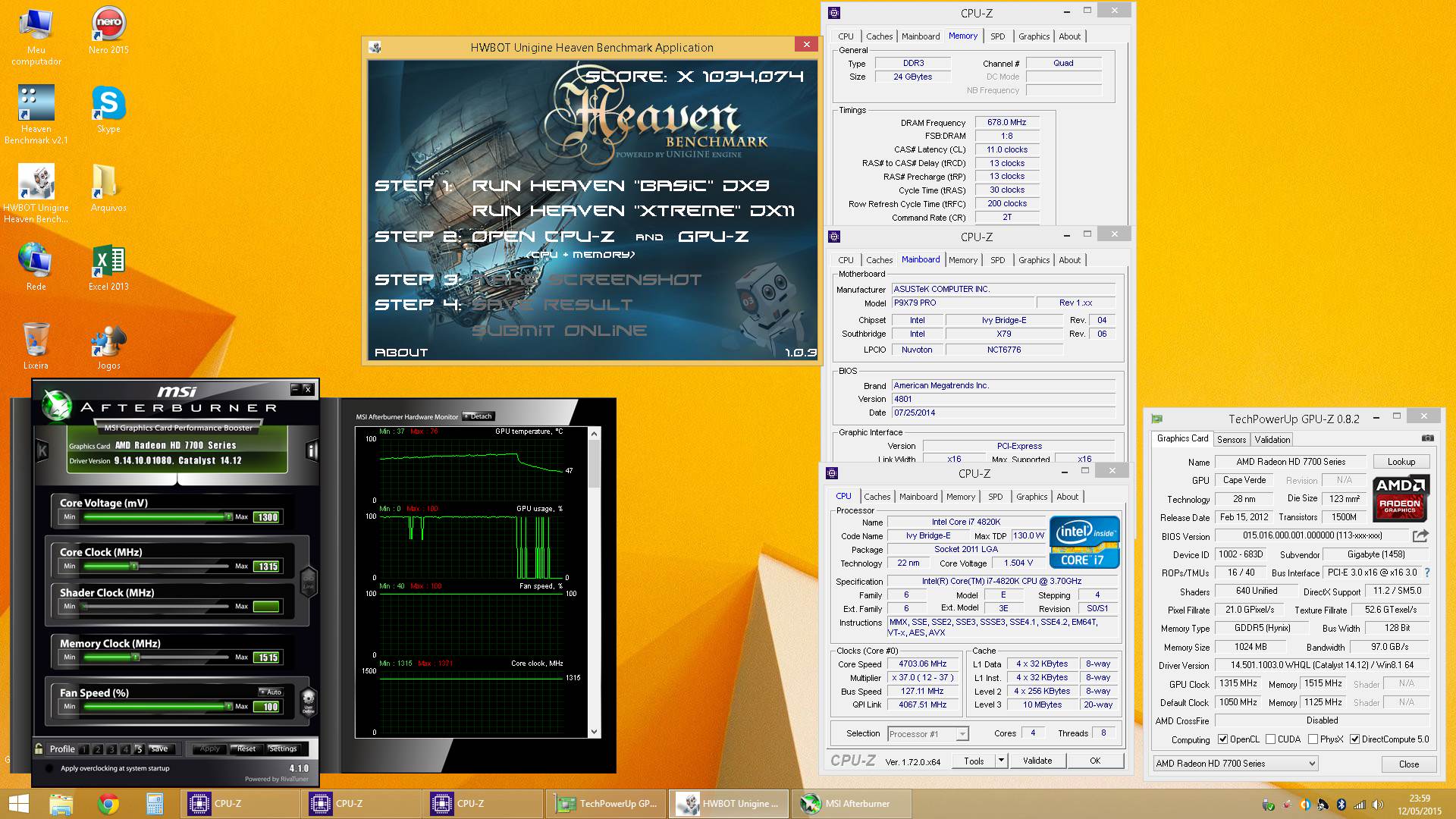
Task: Toggle CUDA checkbox in GPU-Z
Action: point(1270,739)
